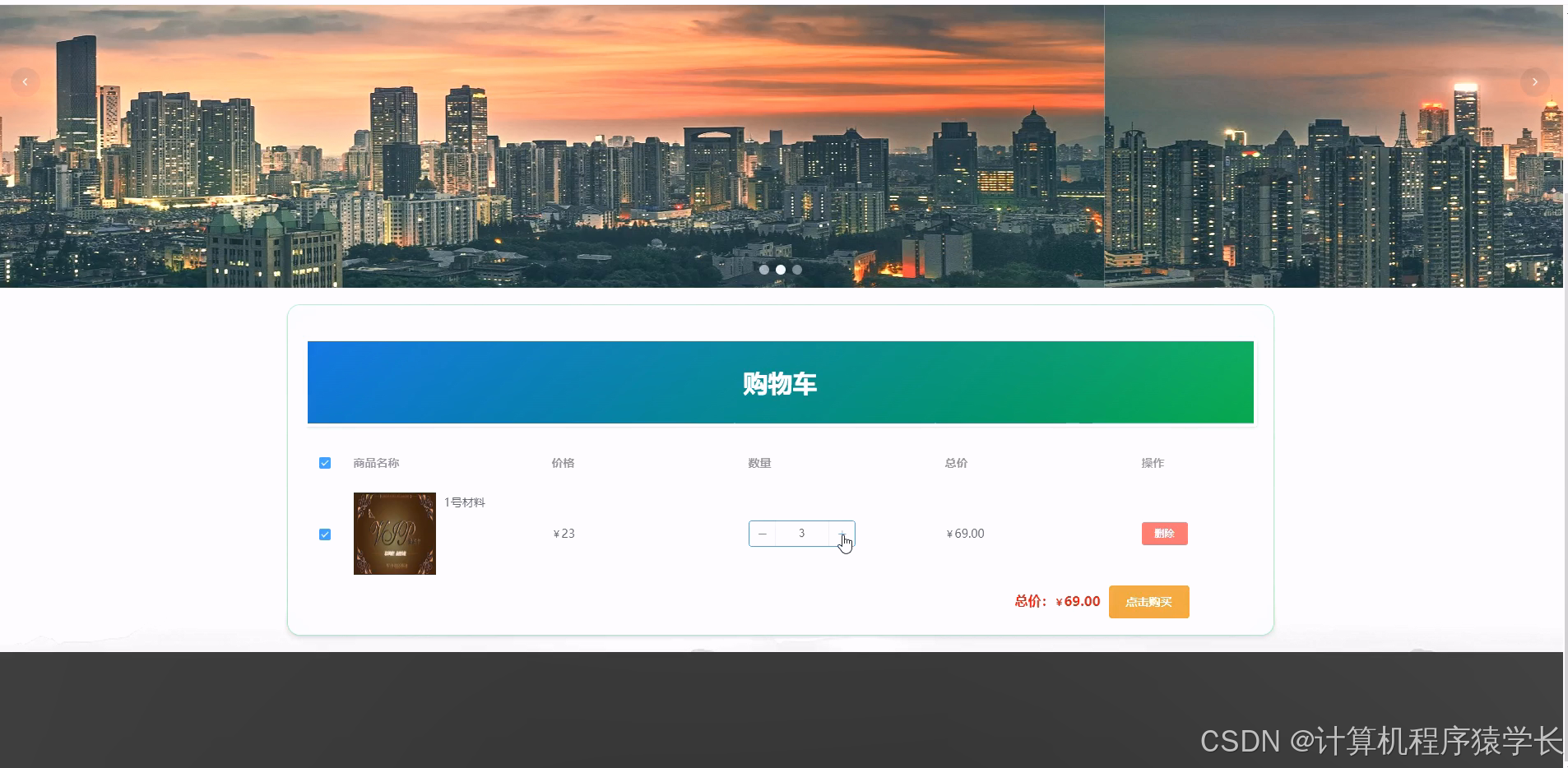Click the 购物车 banner header
Viewport: 1568px width, 768px height.
click(780, 382)
